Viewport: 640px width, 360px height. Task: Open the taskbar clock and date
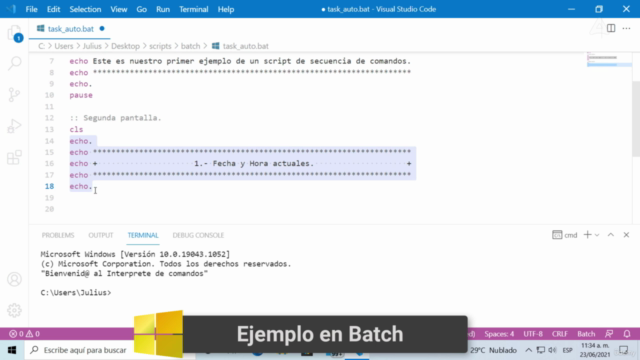click(594, 350)
